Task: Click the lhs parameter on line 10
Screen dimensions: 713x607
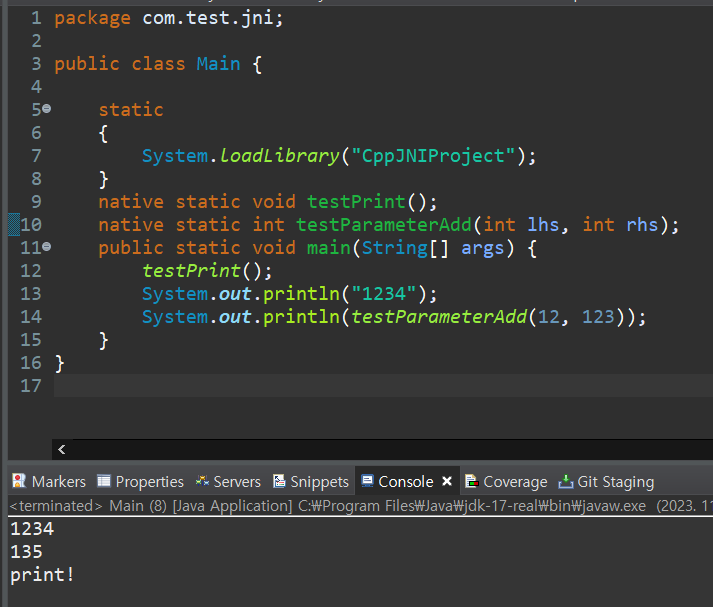Action: point(543,225)
